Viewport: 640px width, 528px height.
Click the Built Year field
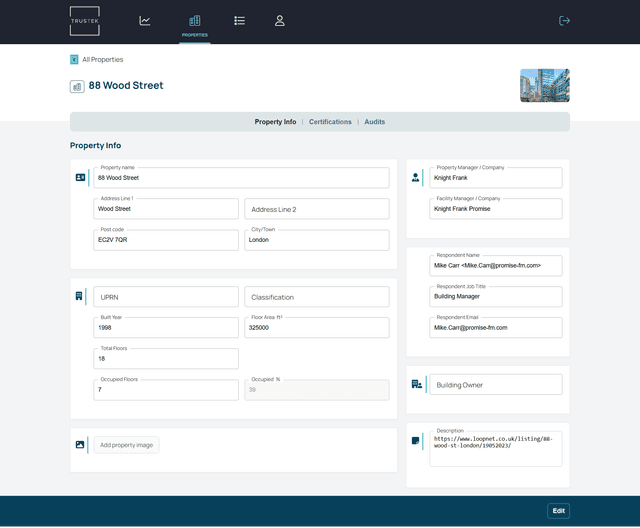166,328
